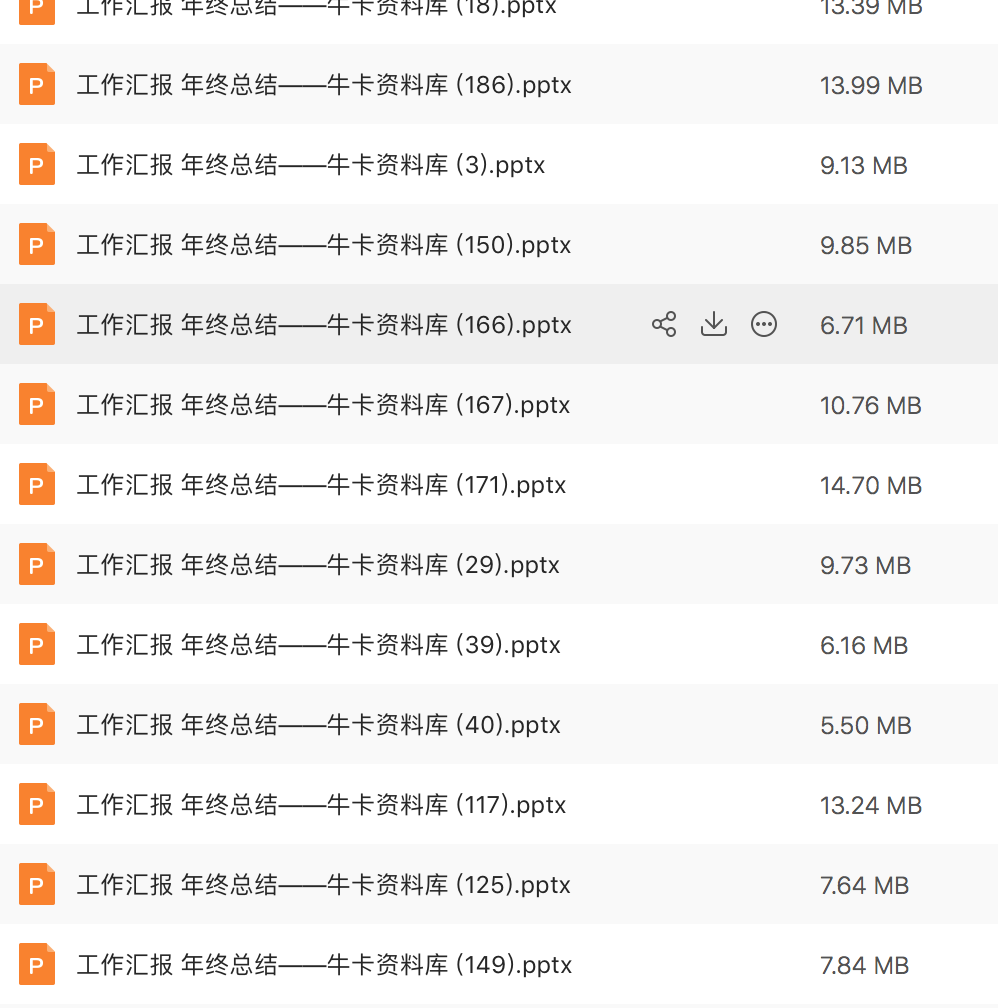Image resolution: width=998 pixels, height=1008 pixels.
Task: Click the icon of file (29).pptx
Action: 37,564
